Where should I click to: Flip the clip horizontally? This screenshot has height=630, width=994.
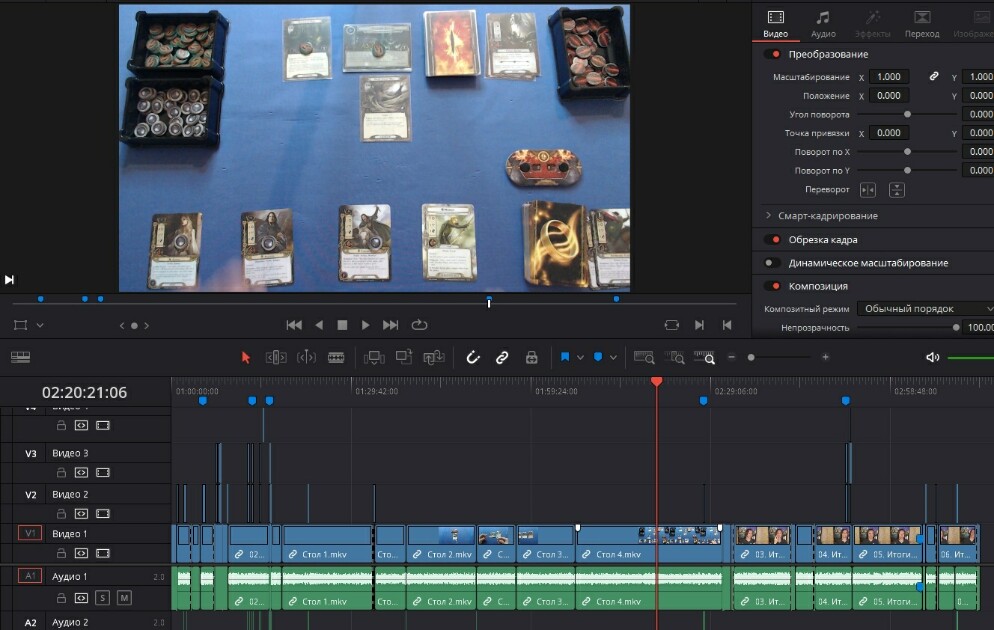[x=868, y=190]
